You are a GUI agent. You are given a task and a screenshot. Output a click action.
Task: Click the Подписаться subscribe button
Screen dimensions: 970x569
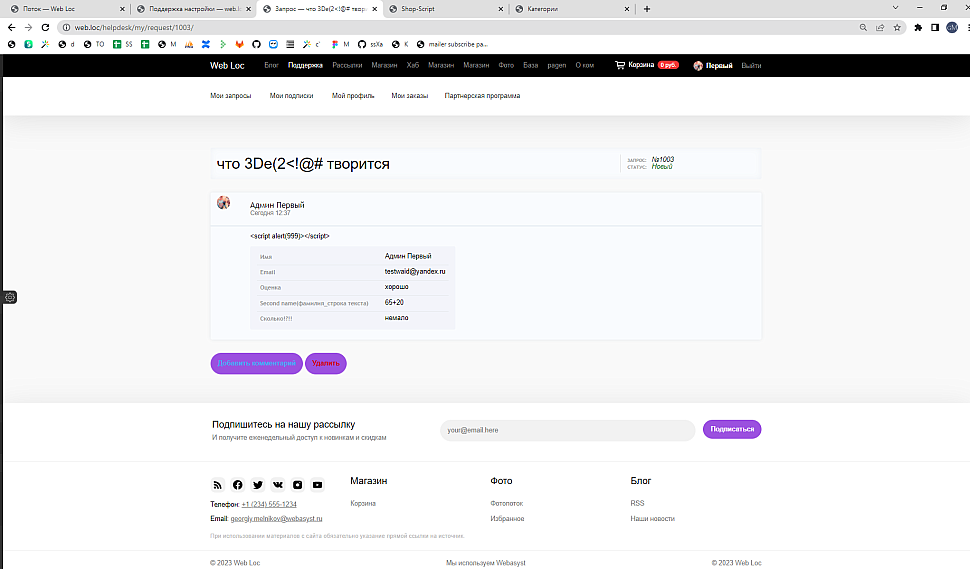731,429
